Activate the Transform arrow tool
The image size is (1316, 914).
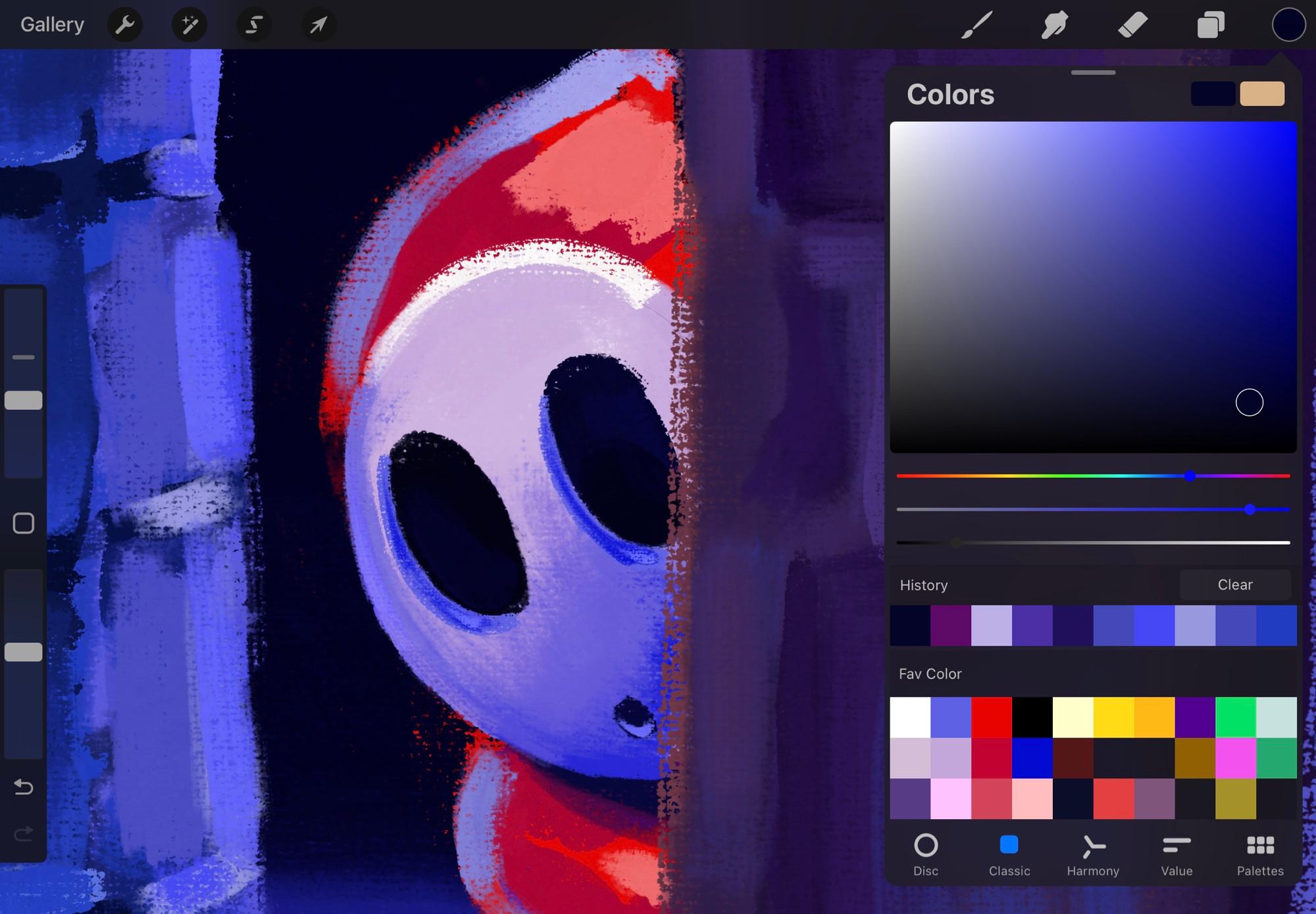318,25
